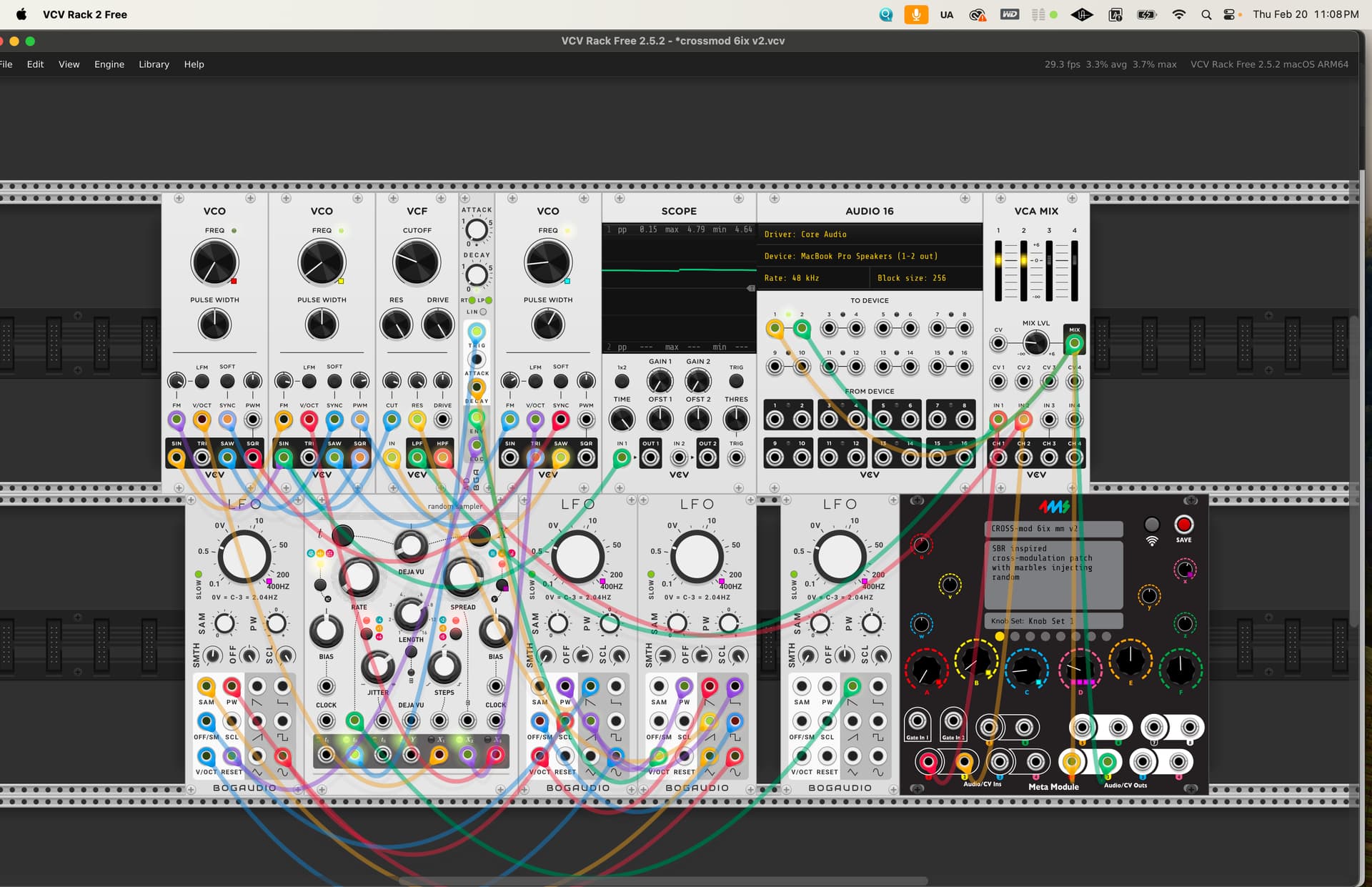Click the CROSS-mod 6ix mm v2 patch name field
The width and height of the screenshot is (1372, 887).
pyautogui.click(x=1053, y=529)
